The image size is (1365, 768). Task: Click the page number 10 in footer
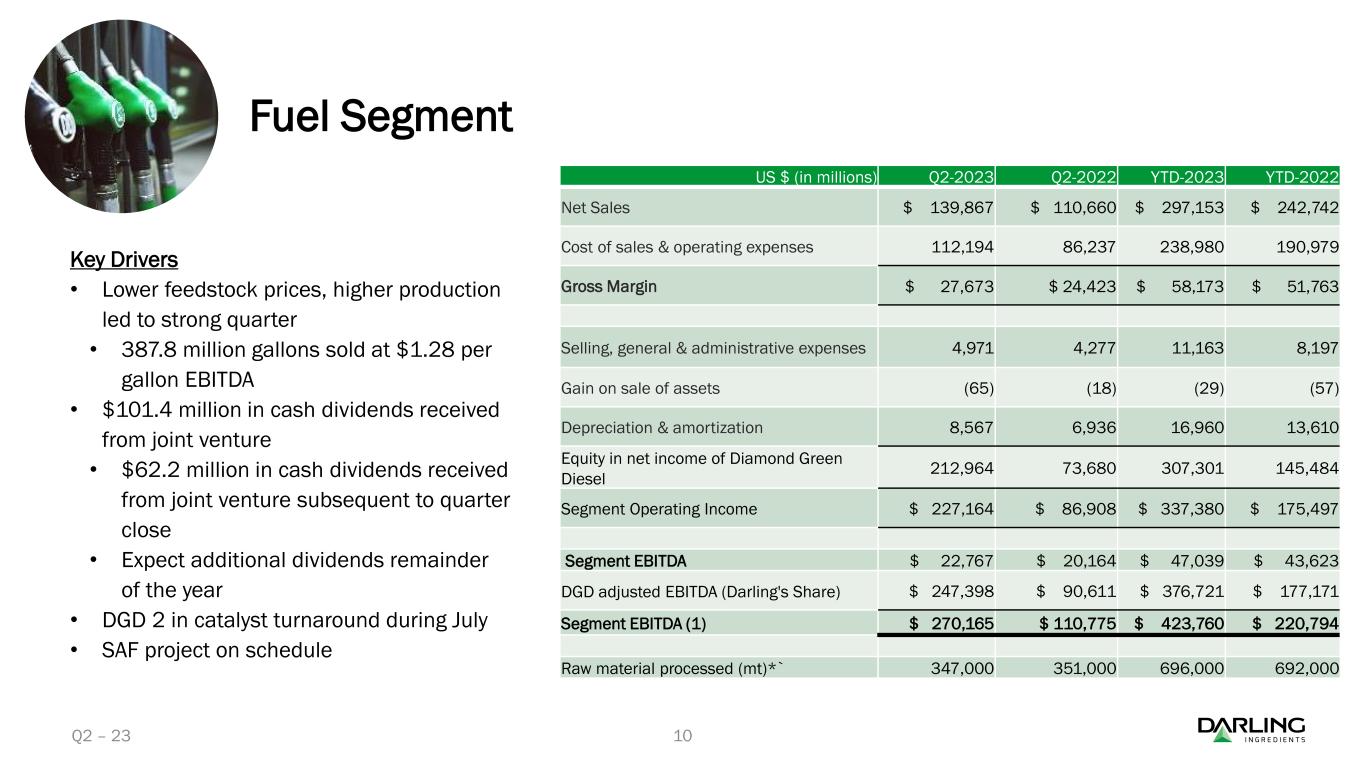tap(683, 736)
